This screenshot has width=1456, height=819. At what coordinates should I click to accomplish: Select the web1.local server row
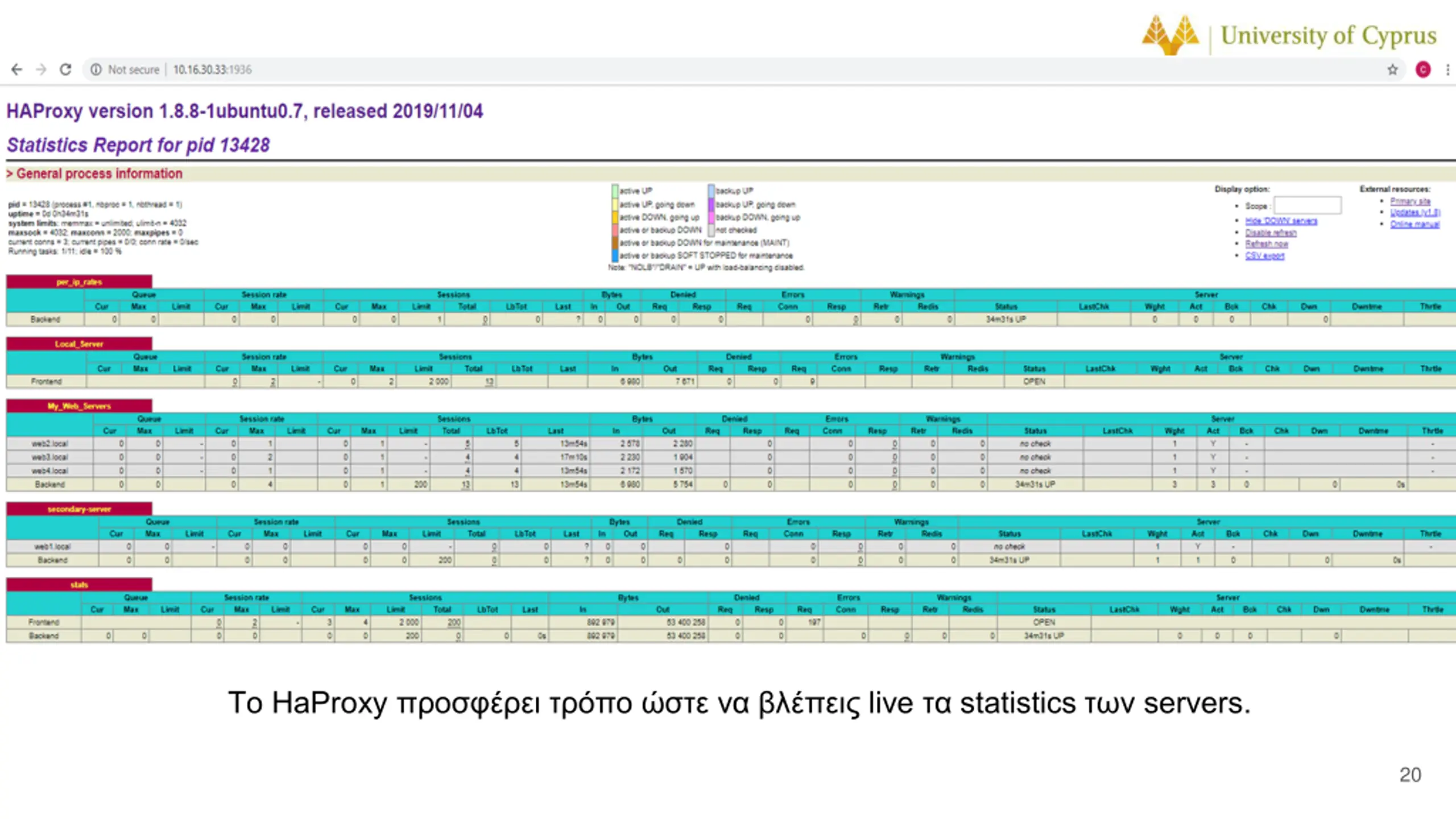pyautogui.click(x=731, y=546)
